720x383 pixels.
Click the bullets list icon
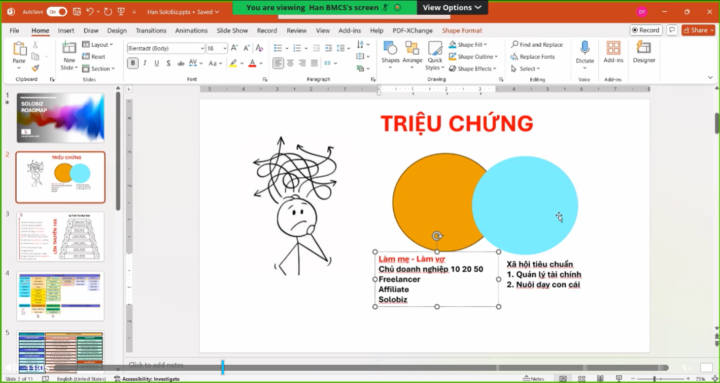pos(277,48)
